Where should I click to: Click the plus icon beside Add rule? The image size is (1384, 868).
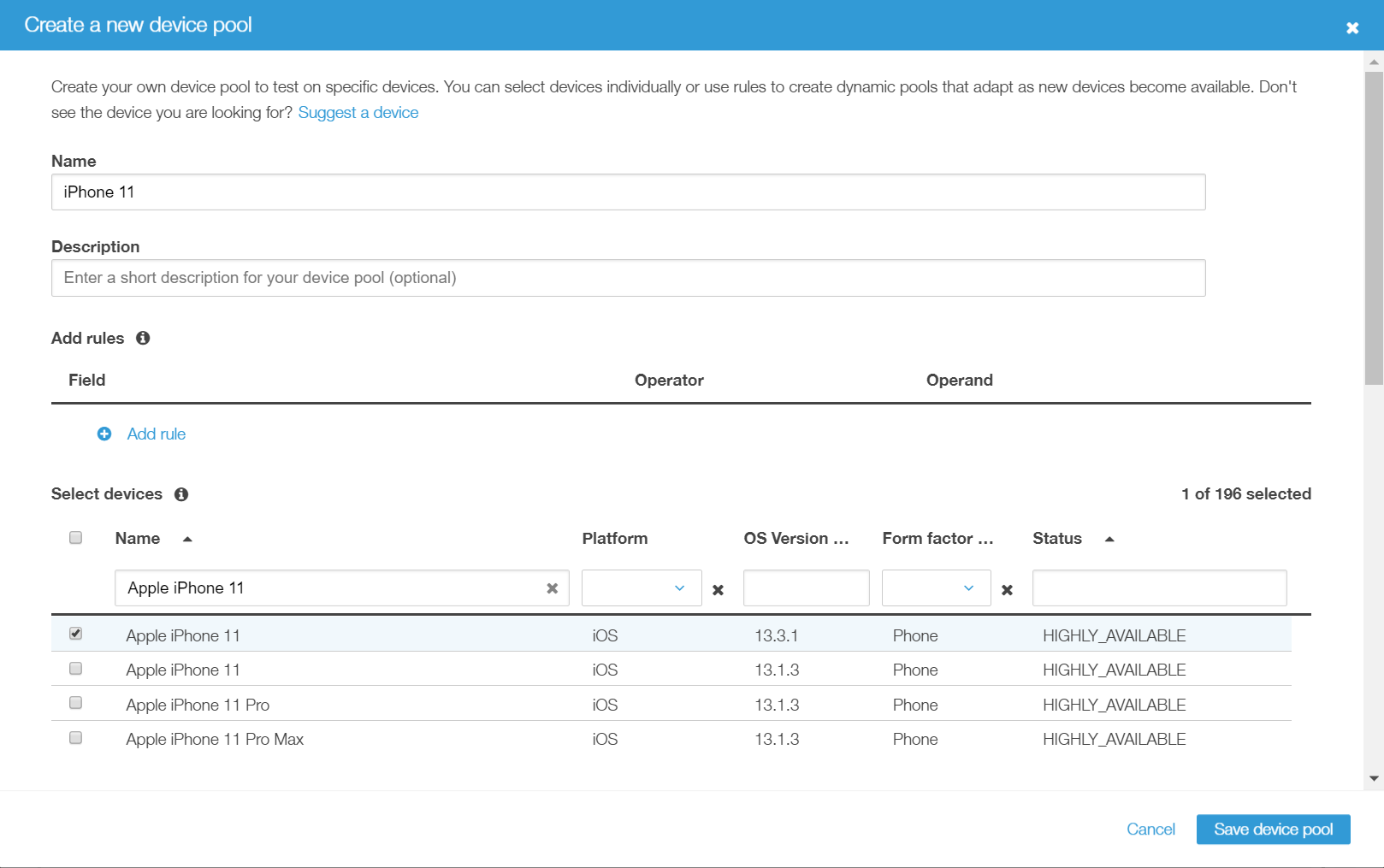[104, 434]
